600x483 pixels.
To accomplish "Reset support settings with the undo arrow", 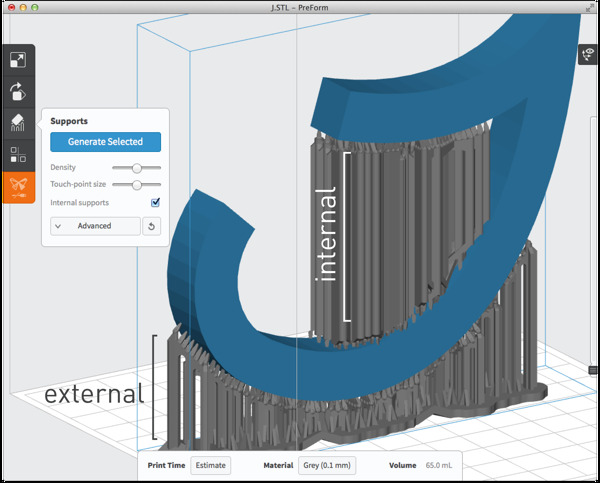I will coord(152,226).
